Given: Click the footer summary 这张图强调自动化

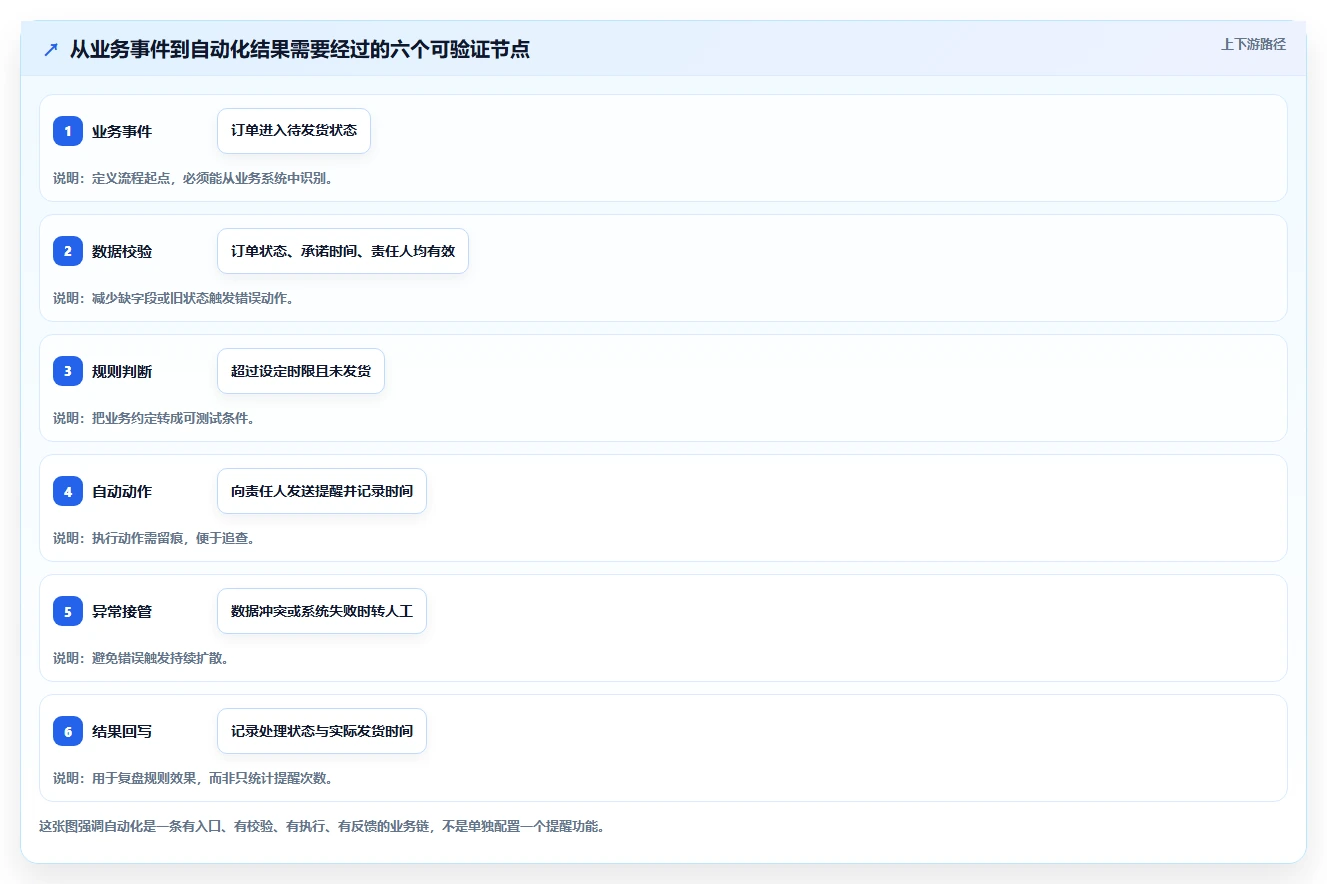Looking at the screenshot, I should (x=322, y=827).
